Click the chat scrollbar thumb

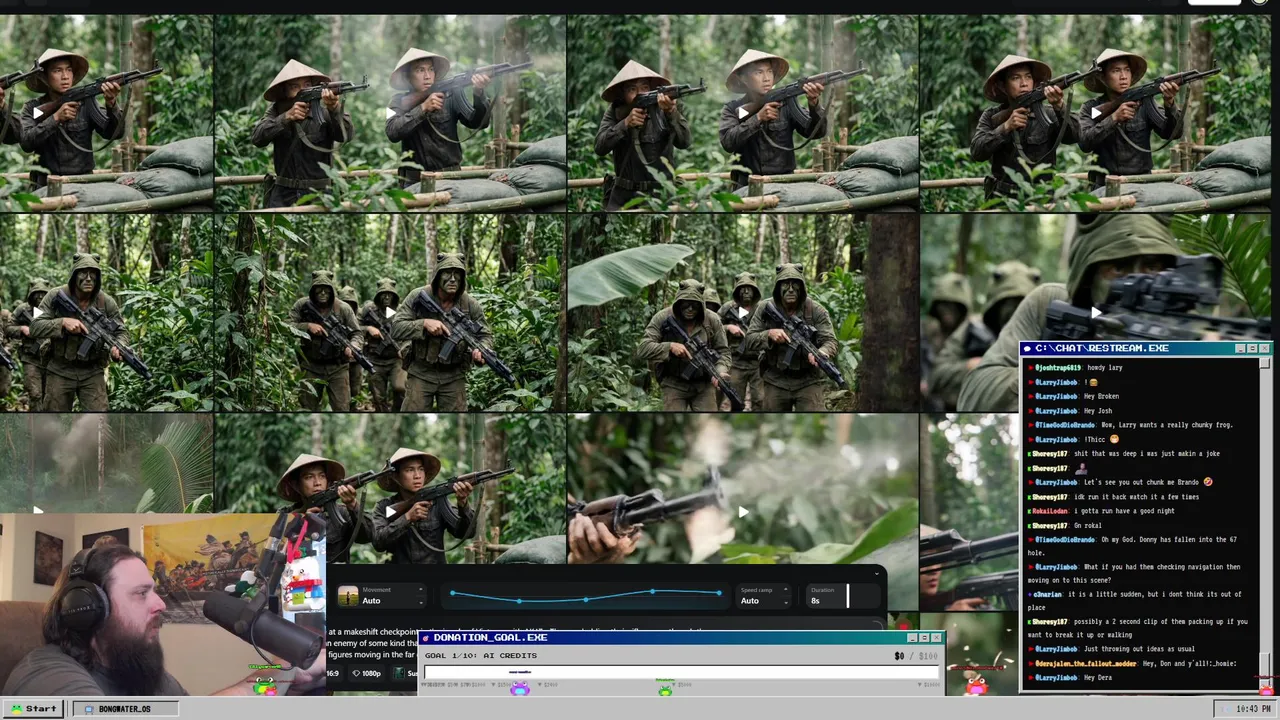(x=1264, y=664)
